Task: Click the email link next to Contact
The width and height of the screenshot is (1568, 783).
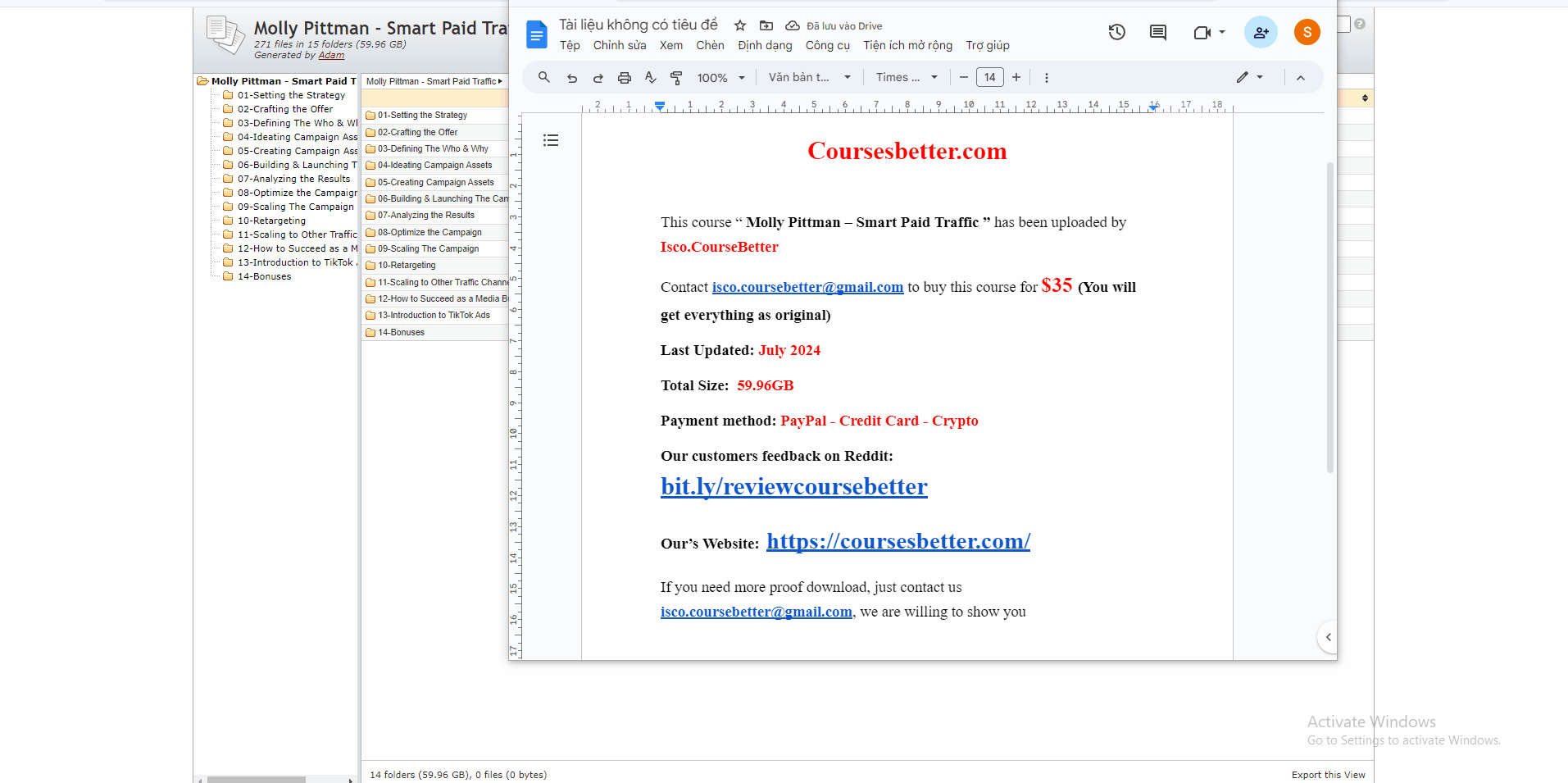Action: [807, 287]
